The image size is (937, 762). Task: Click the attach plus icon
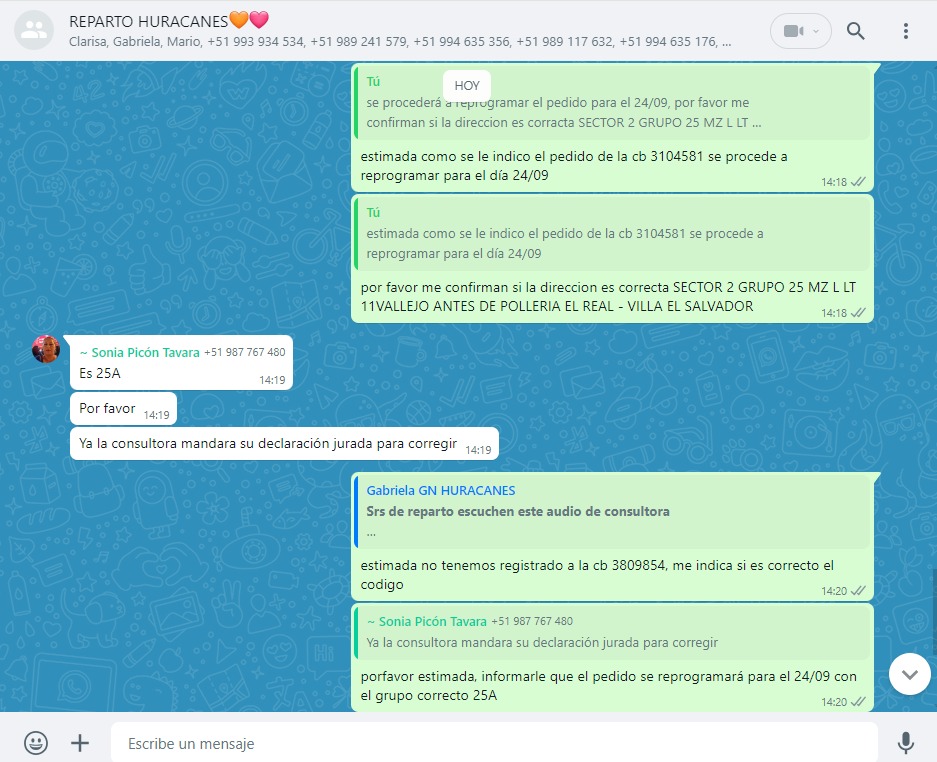[80, 743]
